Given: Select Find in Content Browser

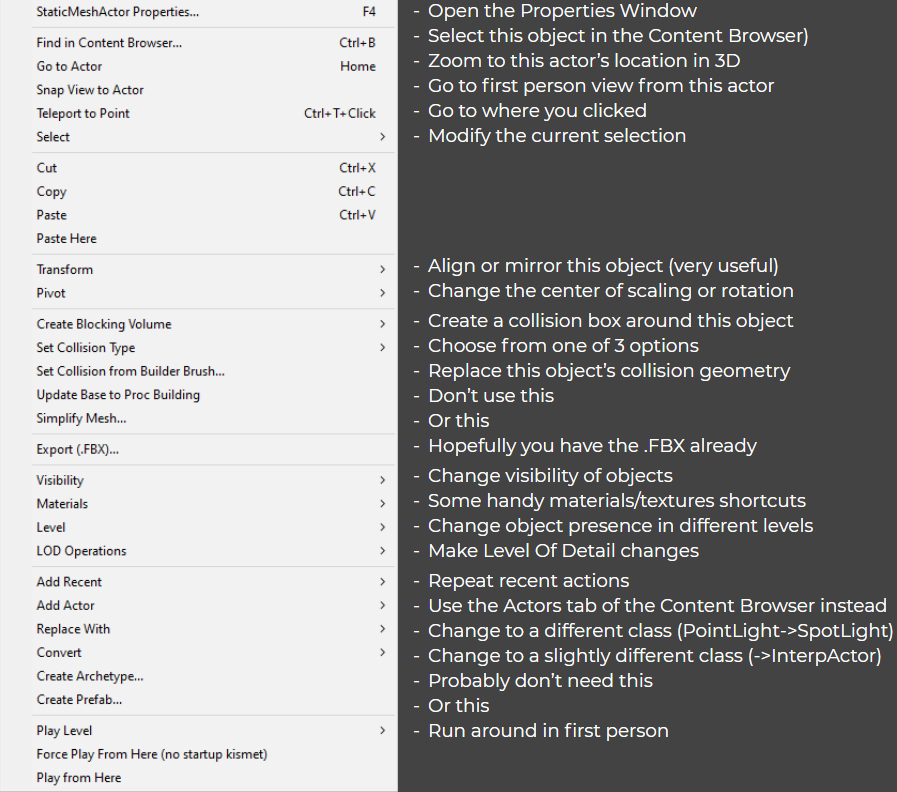Looking at the screenshot, I should pos(108,43).
